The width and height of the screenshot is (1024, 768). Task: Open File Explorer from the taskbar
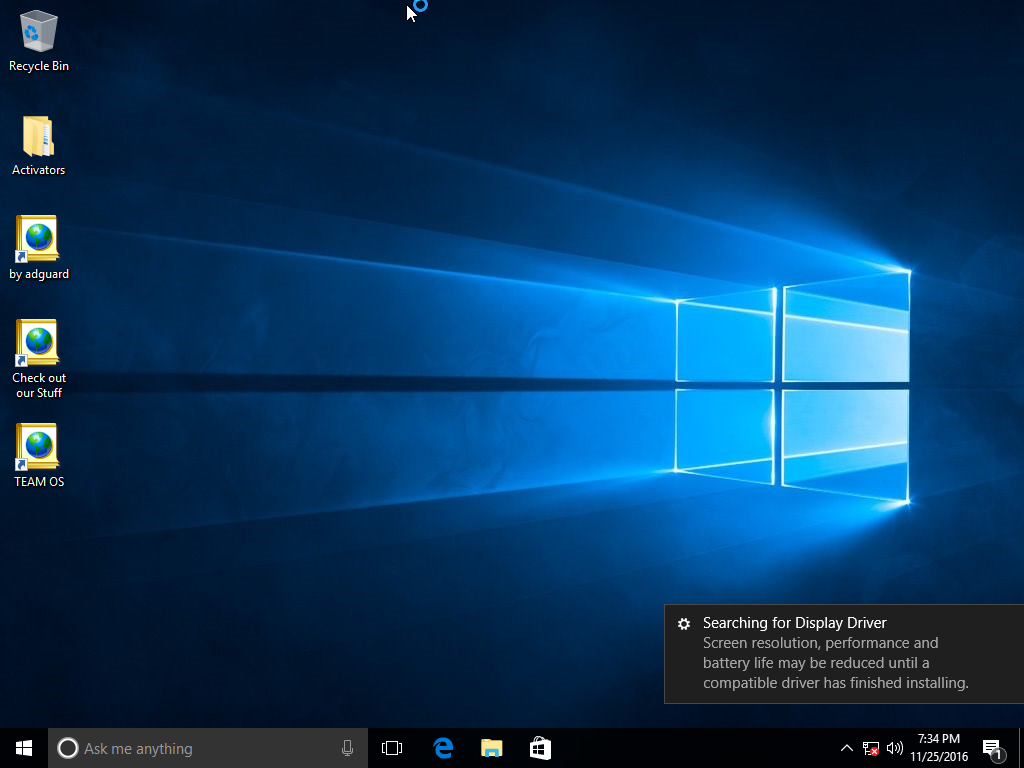[492, 748]
